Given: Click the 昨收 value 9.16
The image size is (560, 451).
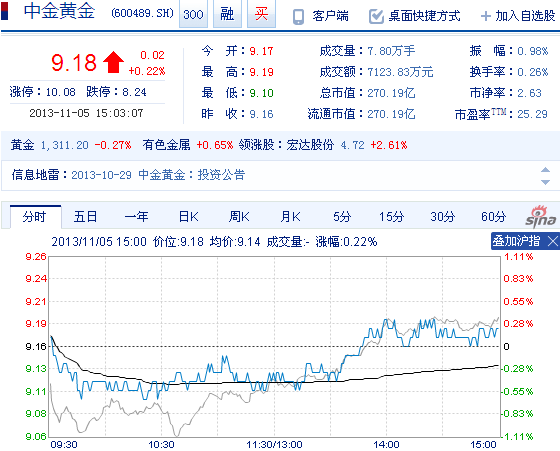Looking at the screenshot, I should (x=261, y=114).
